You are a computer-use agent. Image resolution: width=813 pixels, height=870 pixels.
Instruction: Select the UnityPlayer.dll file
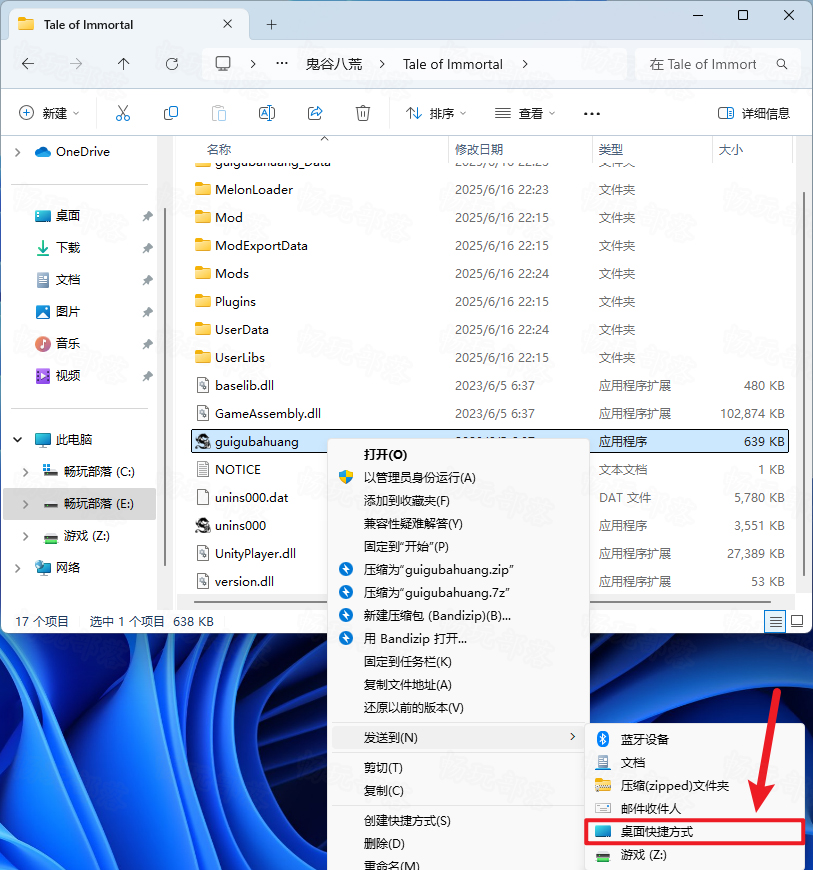255,554
